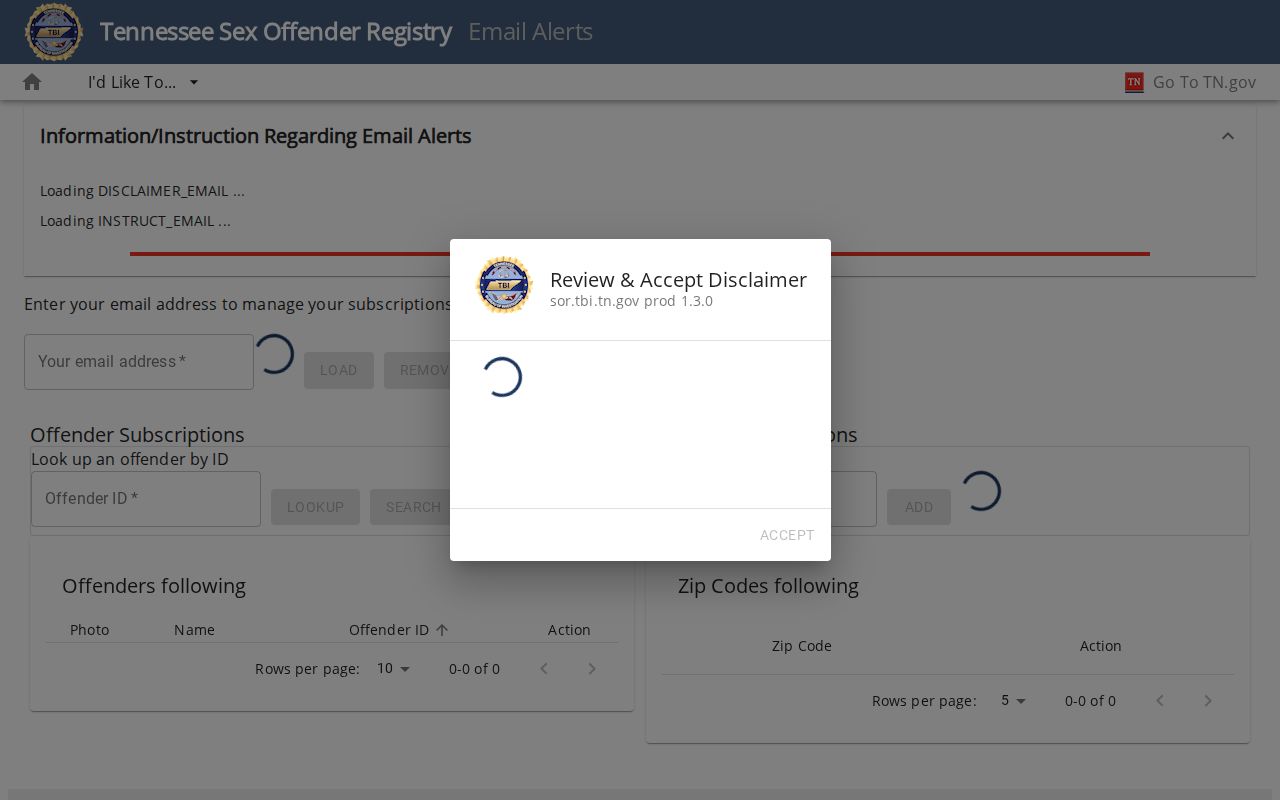Click the Review & Accept Disclaimer title

[679, 280]
